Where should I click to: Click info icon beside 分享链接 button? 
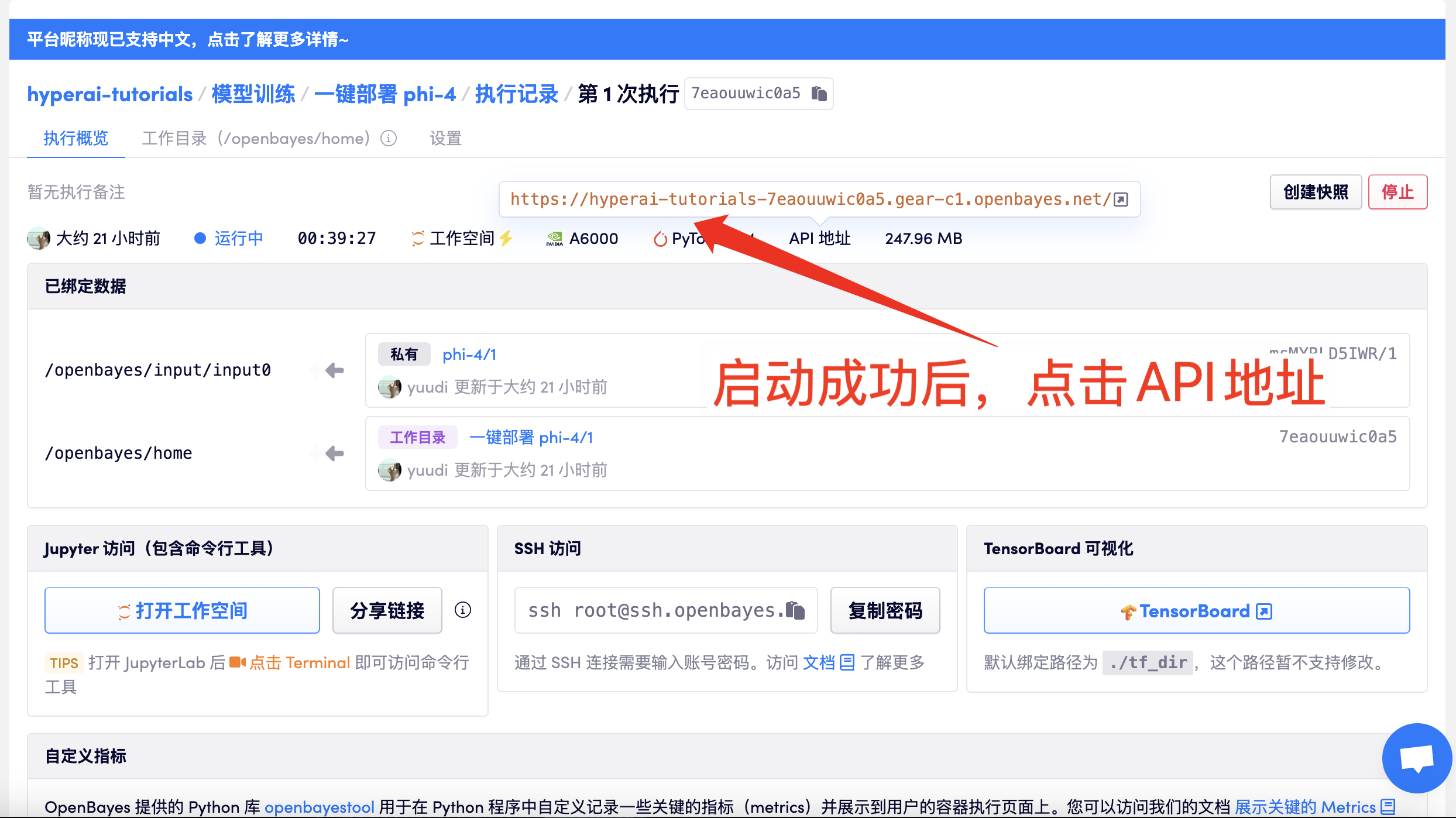[x=462, y=610]
